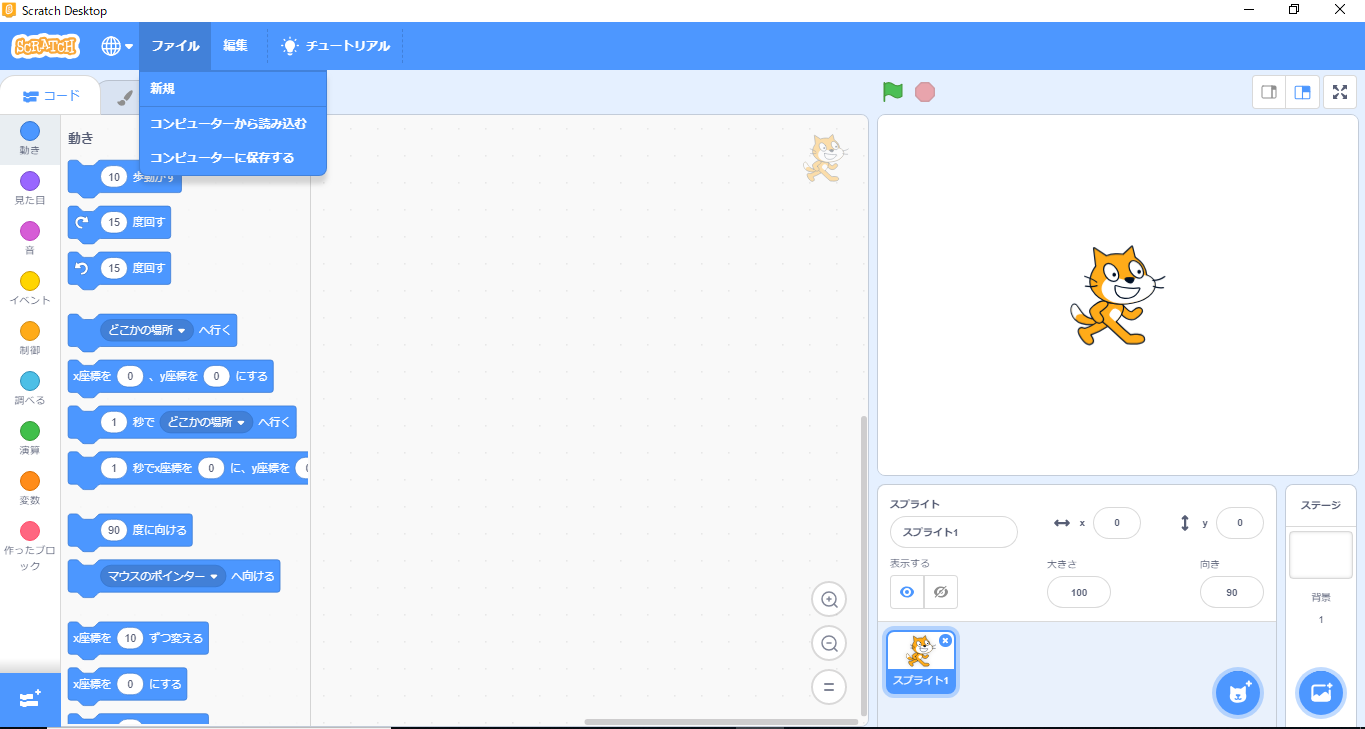
Task: Click the 大きさ size field 100
Action: coord(1078,592)
